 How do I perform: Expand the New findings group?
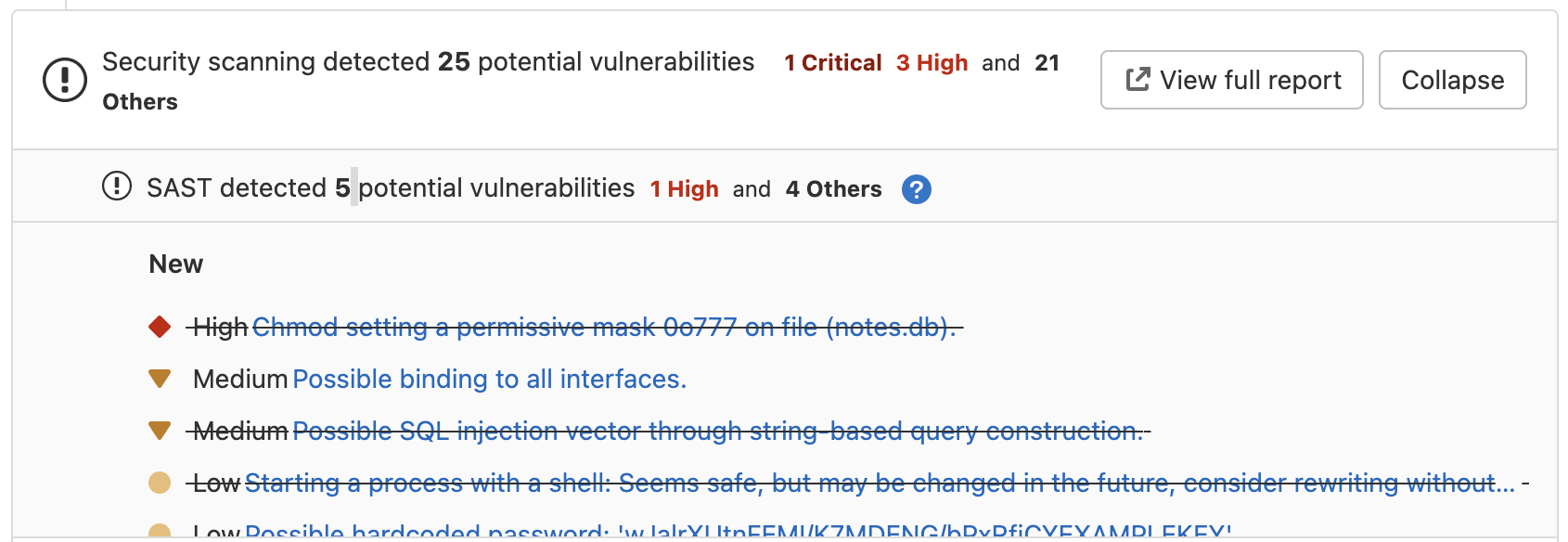[x=174, y=264]
